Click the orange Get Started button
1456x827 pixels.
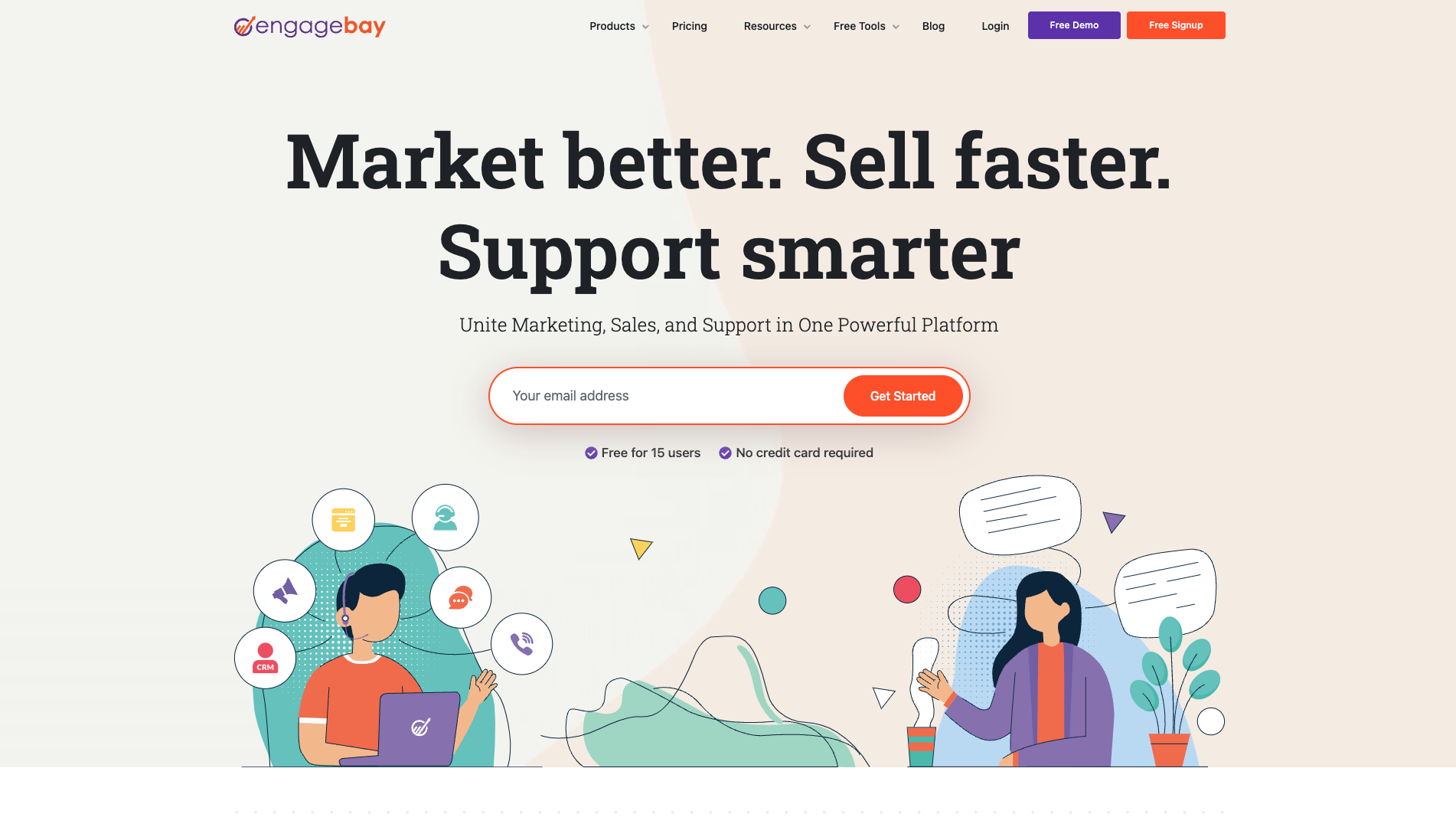[x=903, y=396]
